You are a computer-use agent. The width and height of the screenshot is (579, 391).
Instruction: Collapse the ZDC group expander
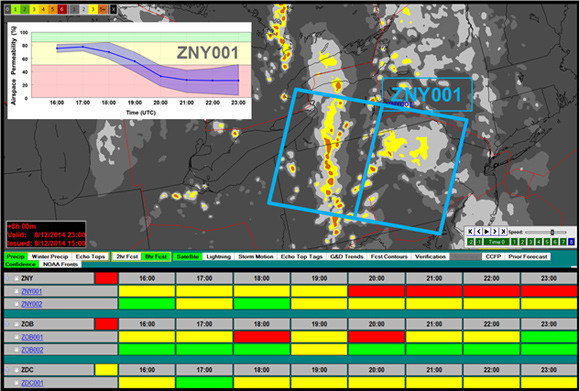[x=7, y=370]
